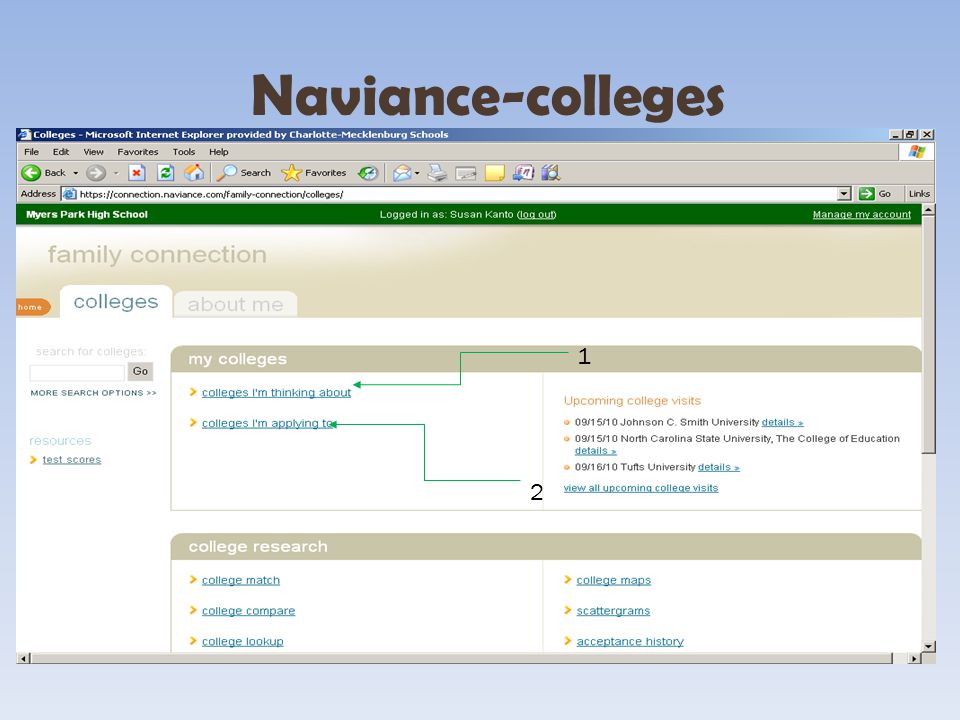Click the horizontal scrollbar right arrow
Image resolution: width=960 pixels, height=720 pixels.
[x=914, y=658]
